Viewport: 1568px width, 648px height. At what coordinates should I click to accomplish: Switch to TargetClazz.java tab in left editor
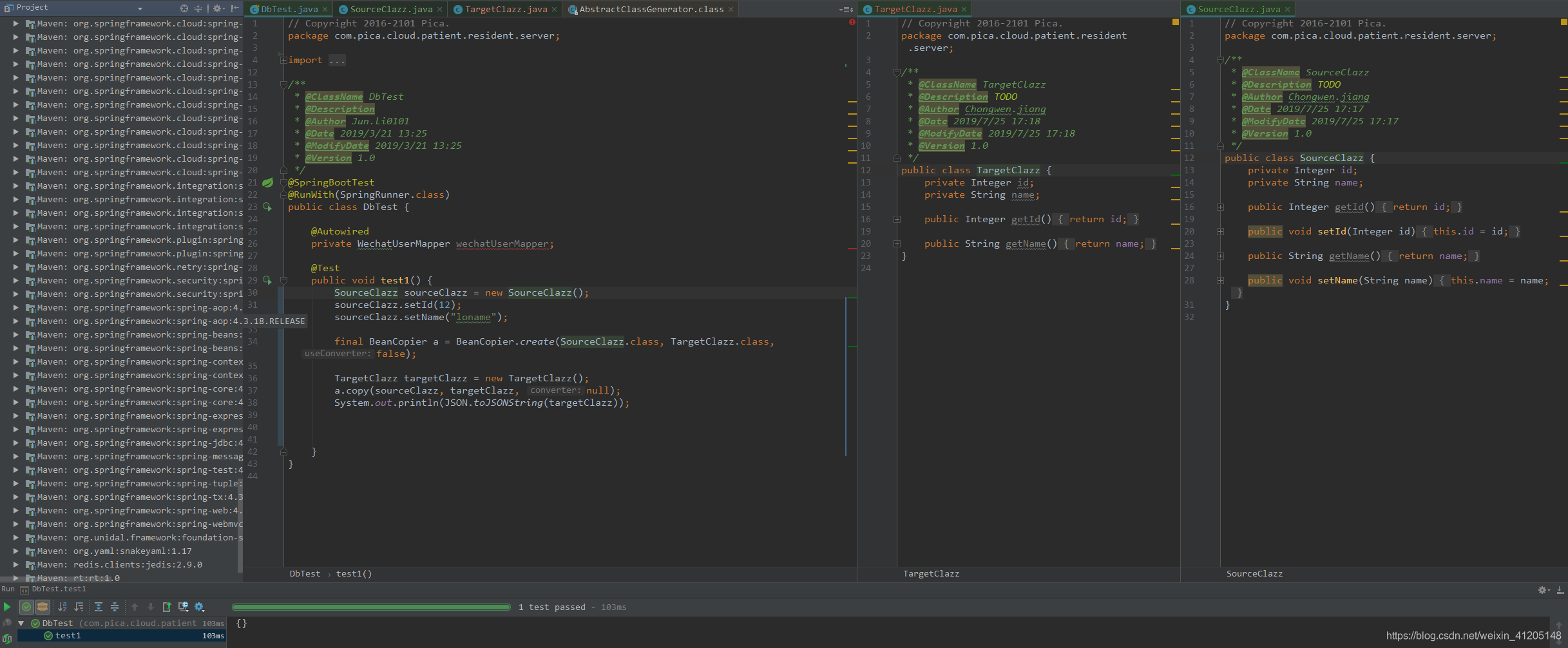pyautogui.click(x=505, y=10)
